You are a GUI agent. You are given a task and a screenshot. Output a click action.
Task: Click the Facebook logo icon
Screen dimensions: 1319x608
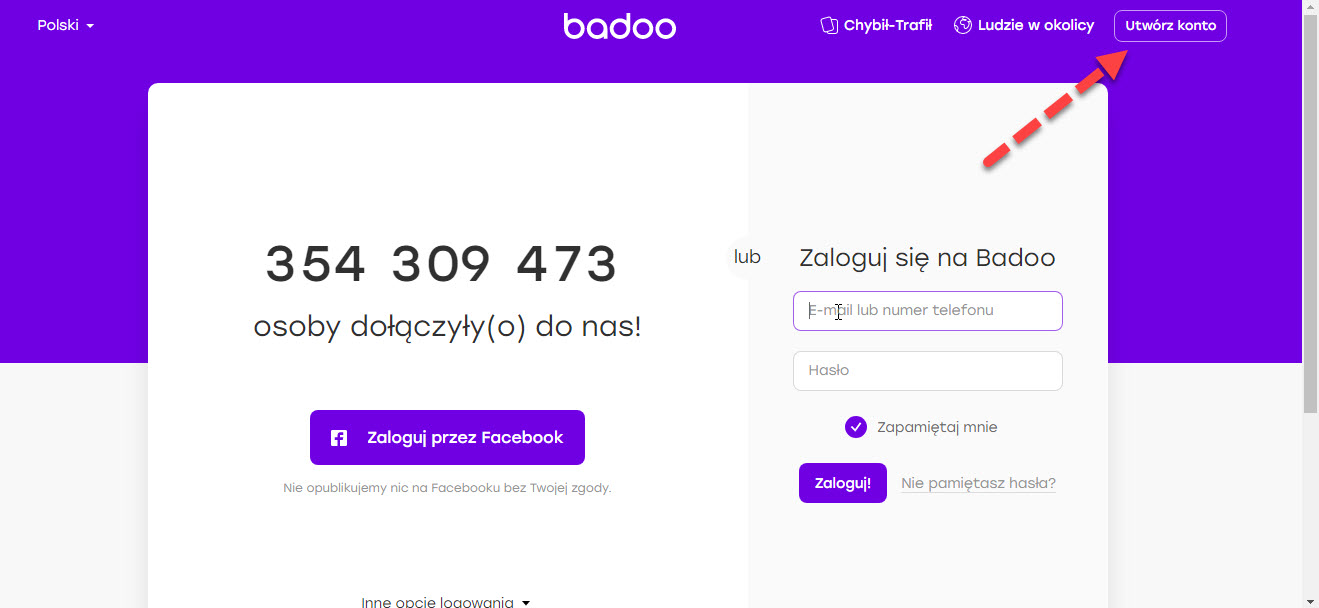[339, 438]
